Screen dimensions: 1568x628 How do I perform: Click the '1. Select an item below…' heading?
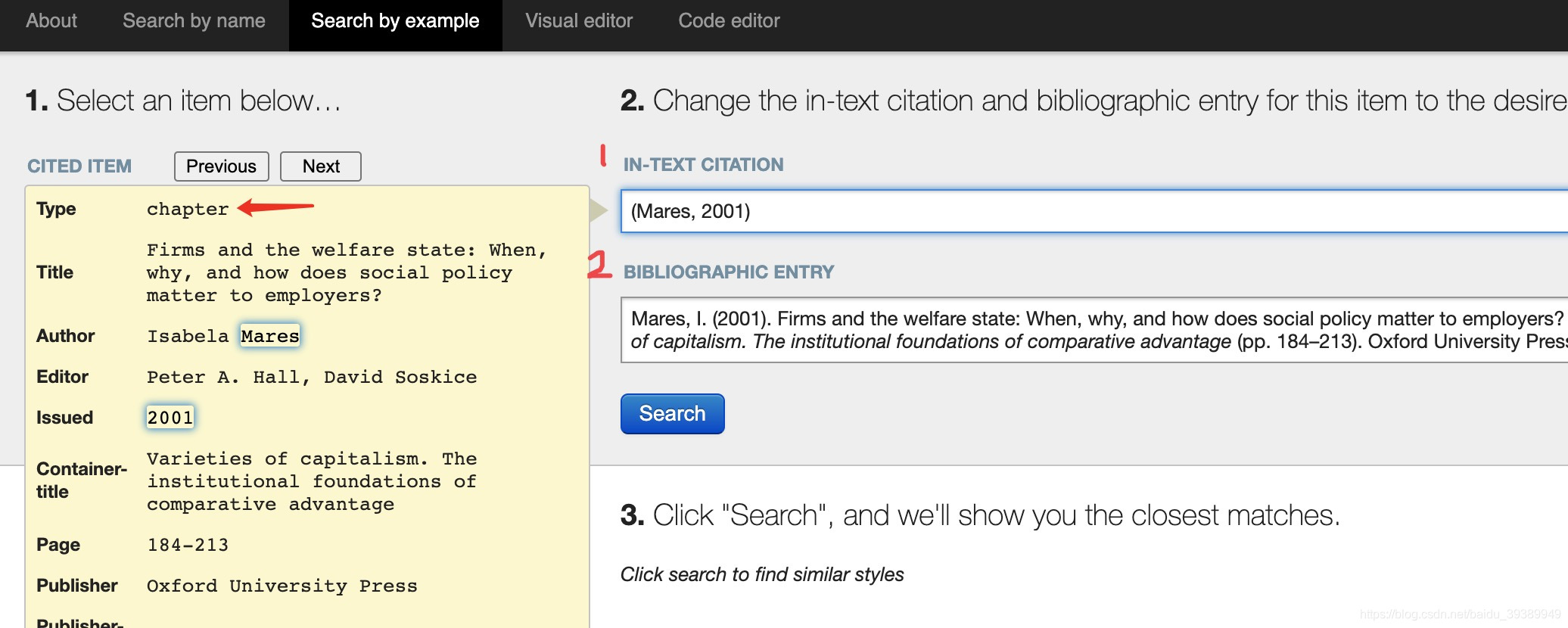pos(183,101)
